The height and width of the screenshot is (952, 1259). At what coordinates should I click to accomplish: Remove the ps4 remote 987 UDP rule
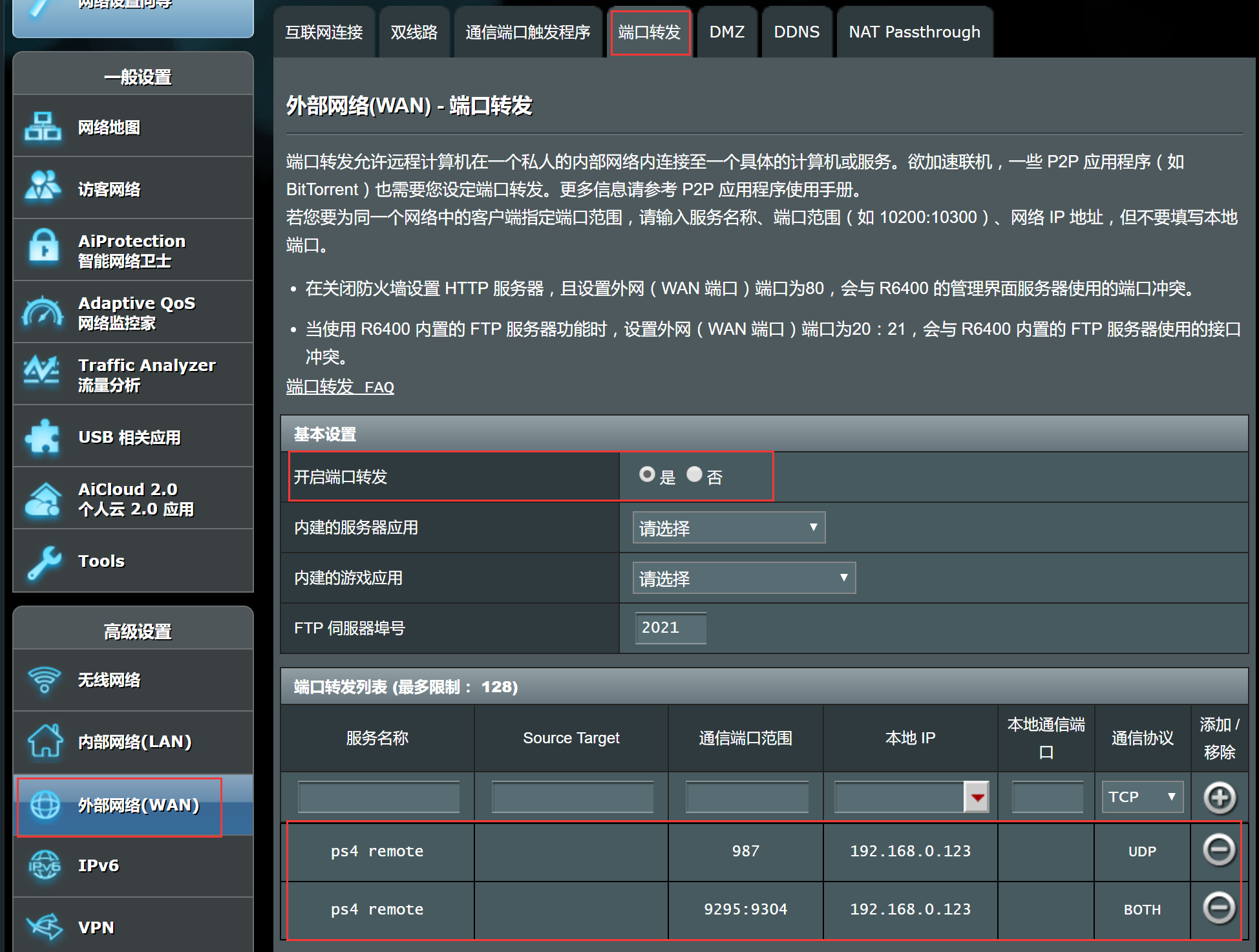coord(1219,850)
